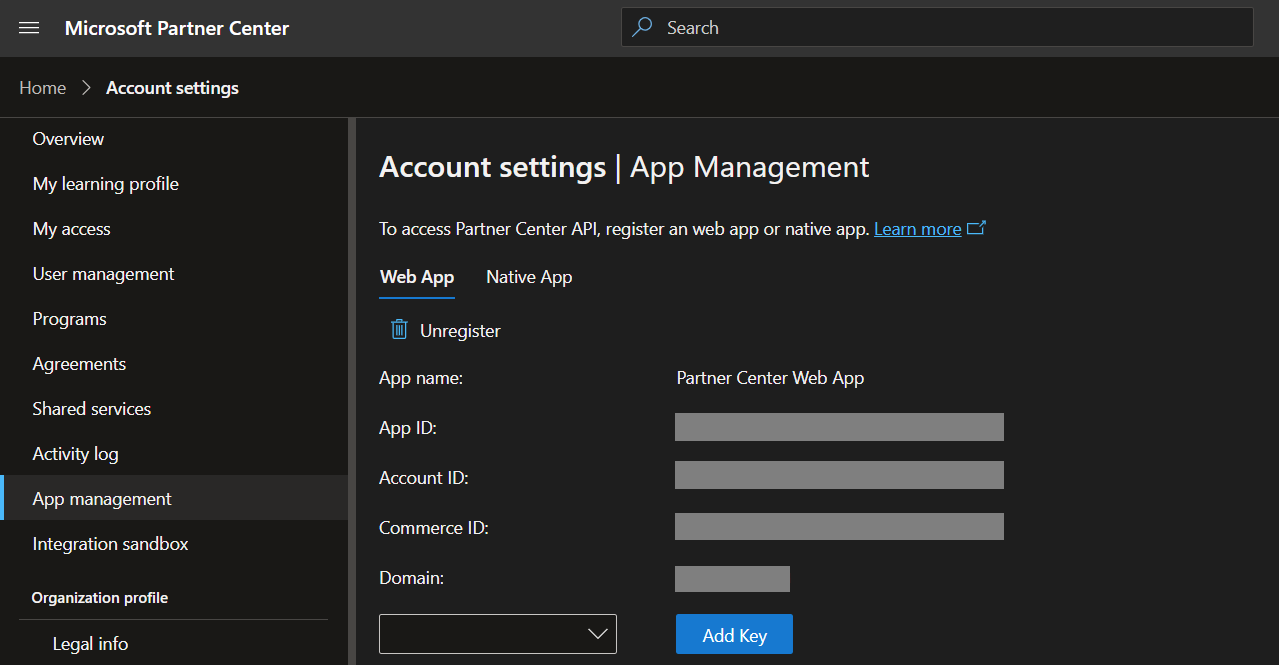Switch to the Web App tab
The height and width of the screenshot is (665, 1279).
(x=417, y=277)
